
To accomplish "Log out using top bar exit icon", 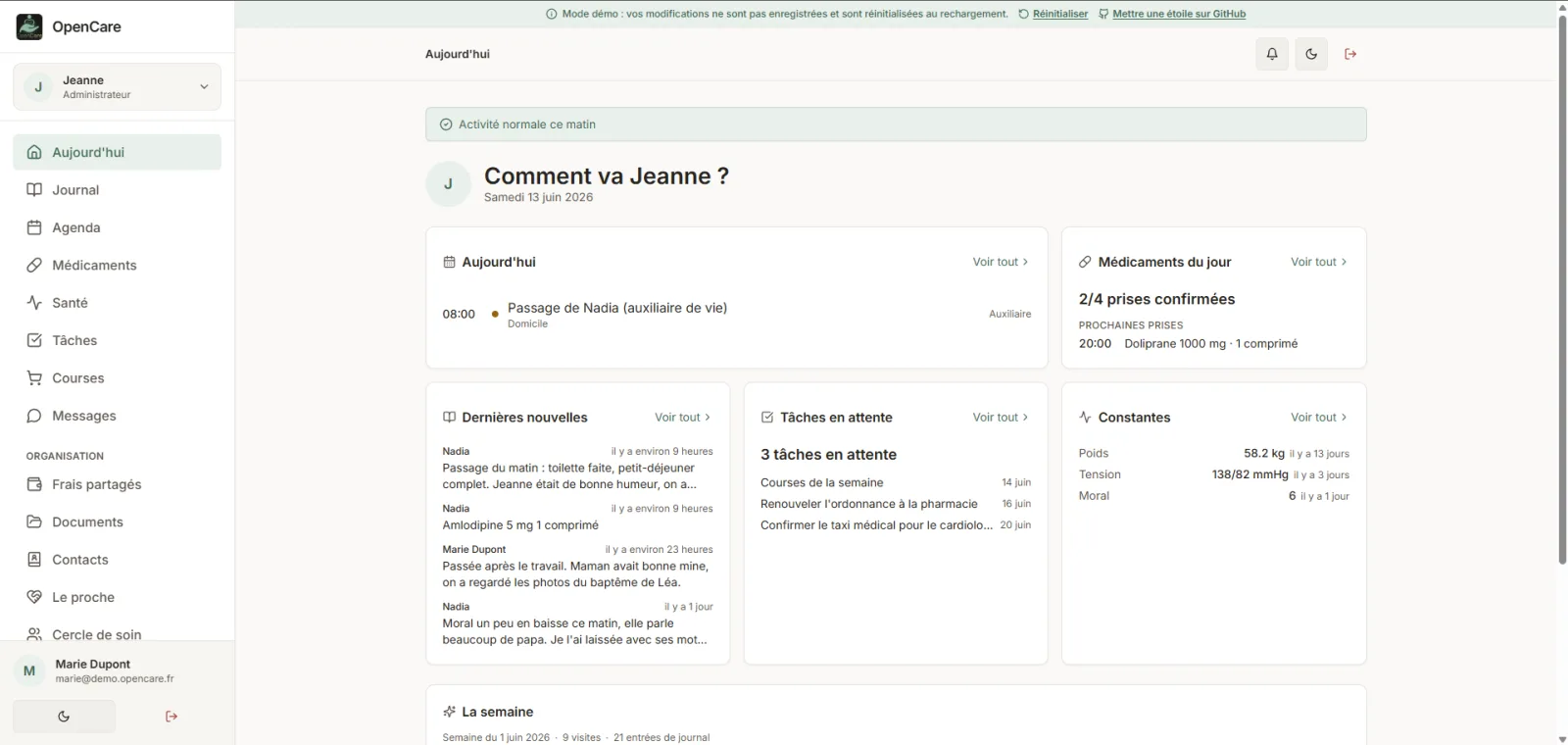I will 1350,54.
